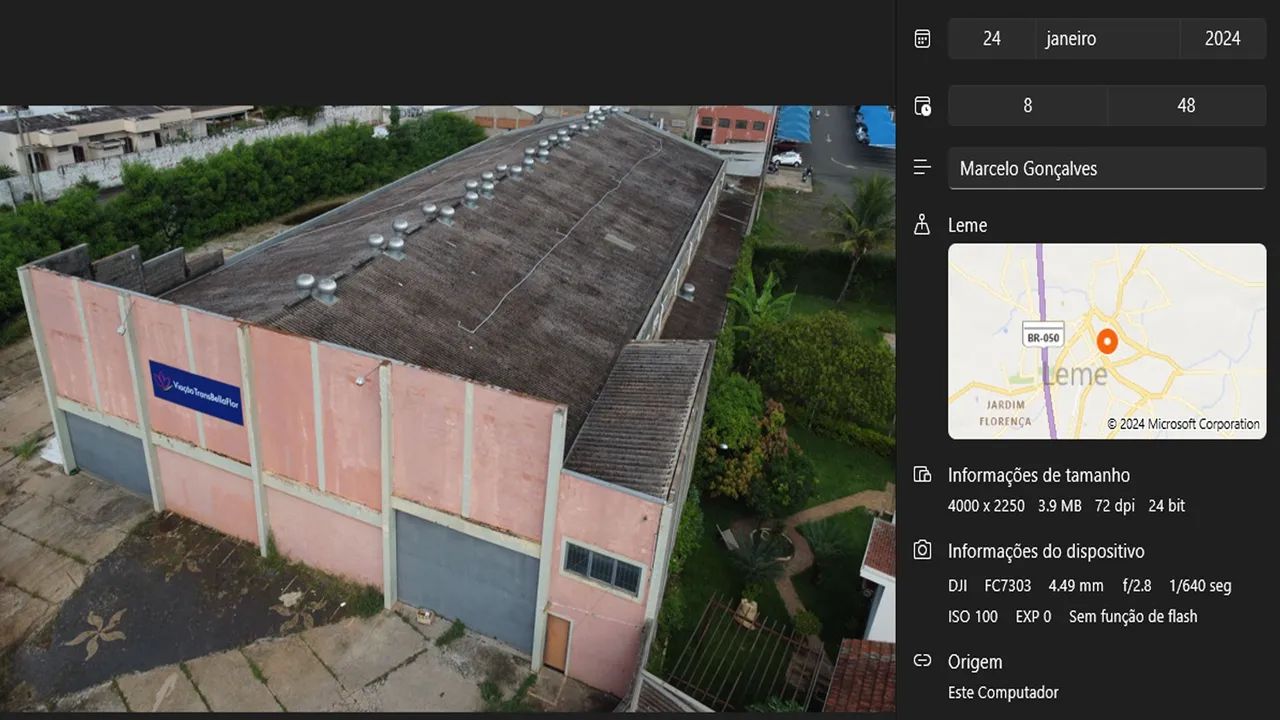Click the description lines icon
Viewport: 1280px width, 720px height.
(x=922, y=168)
